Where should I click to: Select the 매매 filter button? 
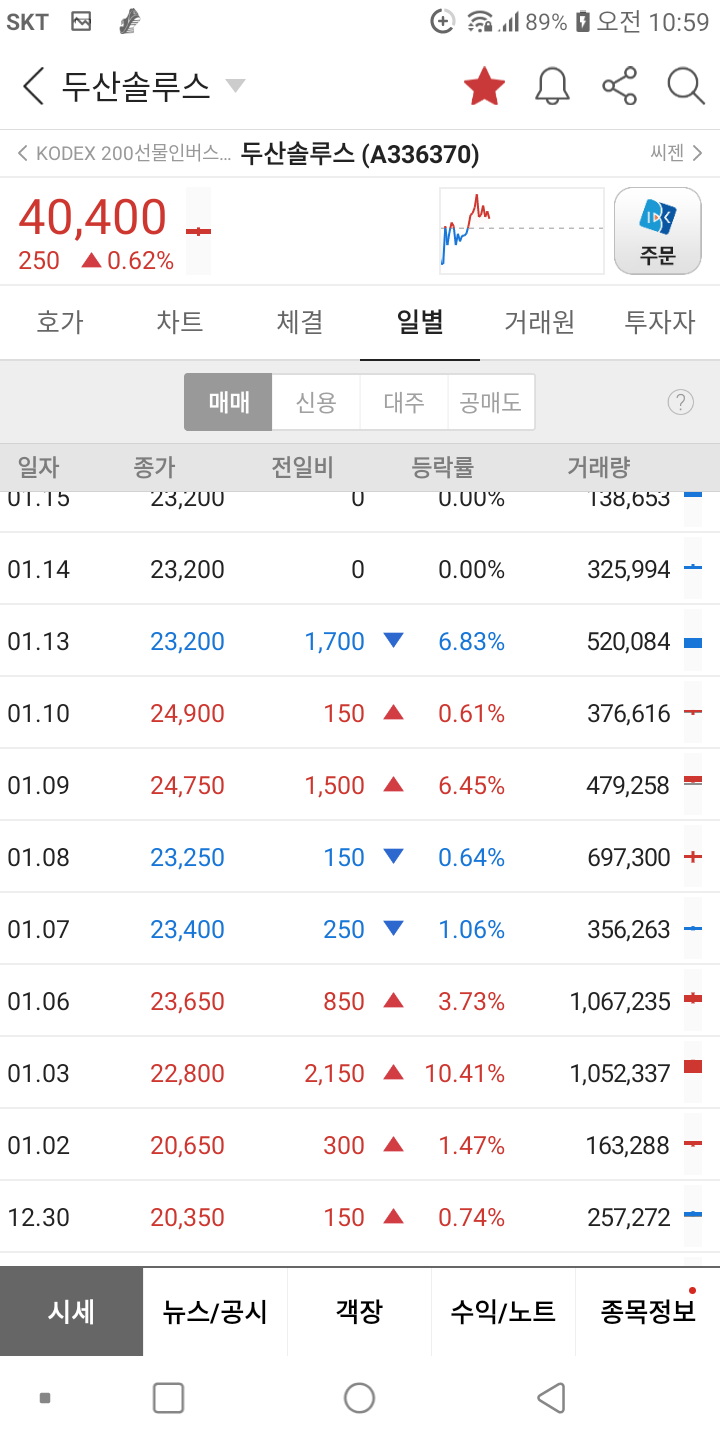pos(228,402)
